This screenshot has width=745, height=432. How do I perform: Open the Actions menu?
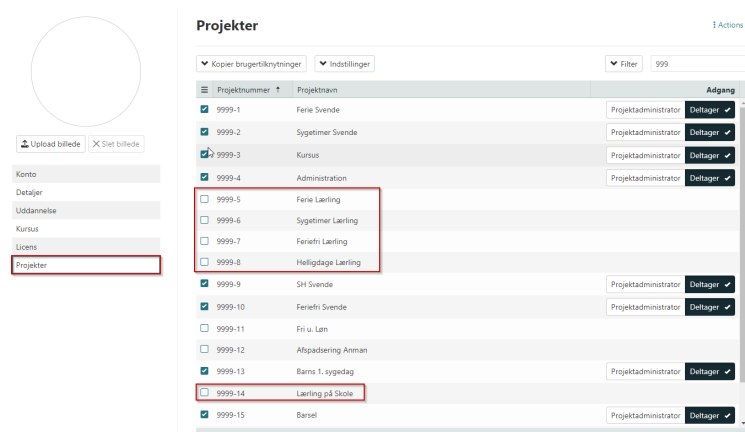pyautogui.click(x=727, y=25)
